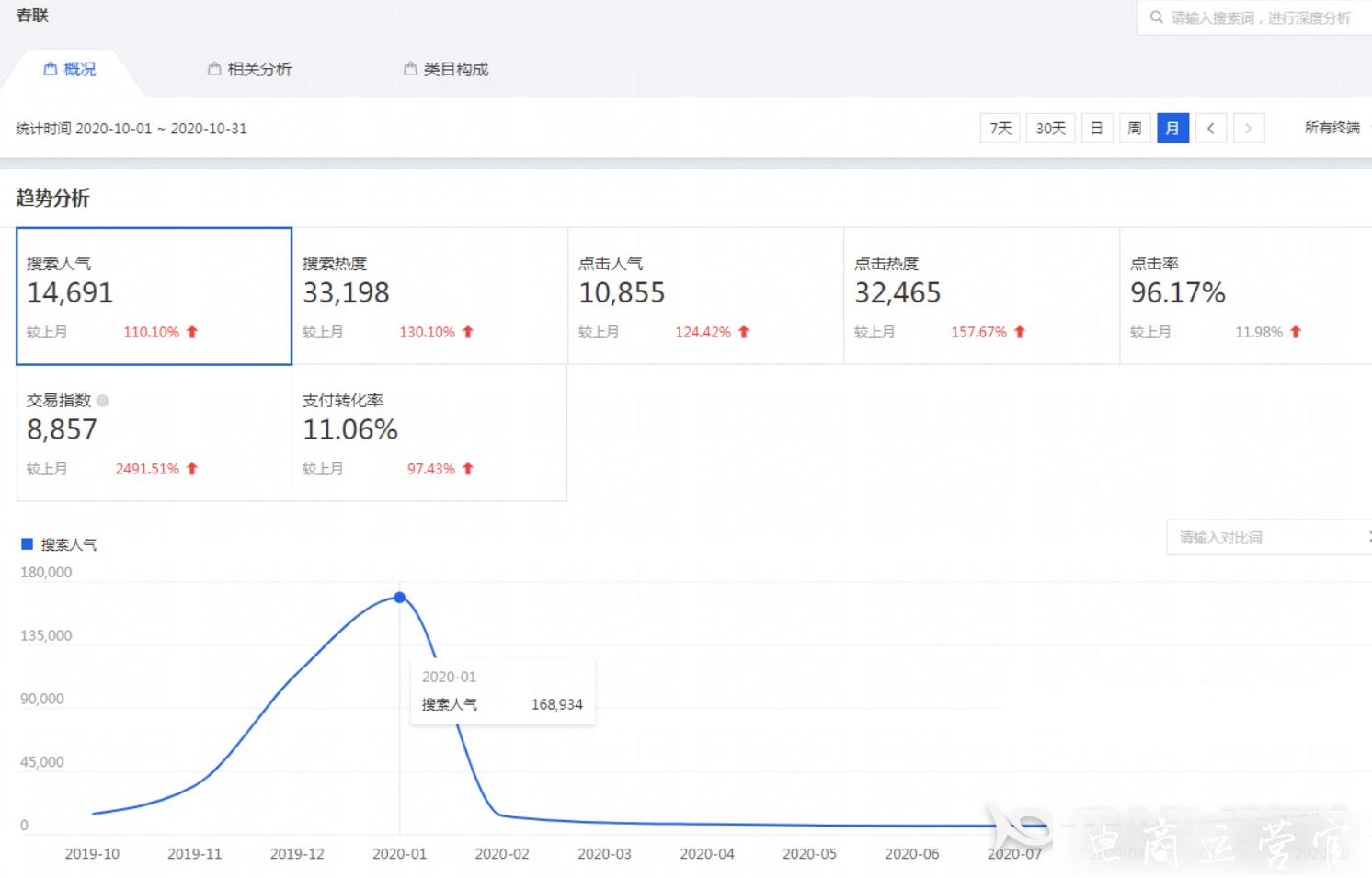
Task: Click the 点击率 11.98% up arrow
Action: pyautogui.click(x=1296, y=332)
